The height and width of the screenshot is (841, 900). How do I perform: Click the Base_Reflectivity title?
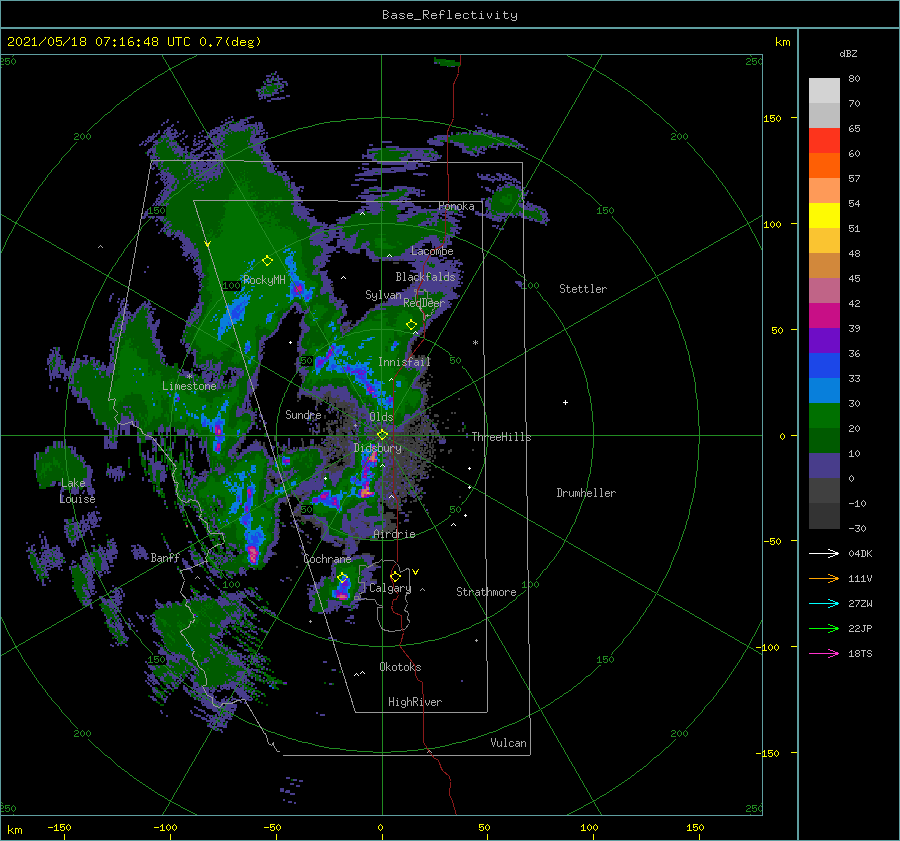[450, 15]
